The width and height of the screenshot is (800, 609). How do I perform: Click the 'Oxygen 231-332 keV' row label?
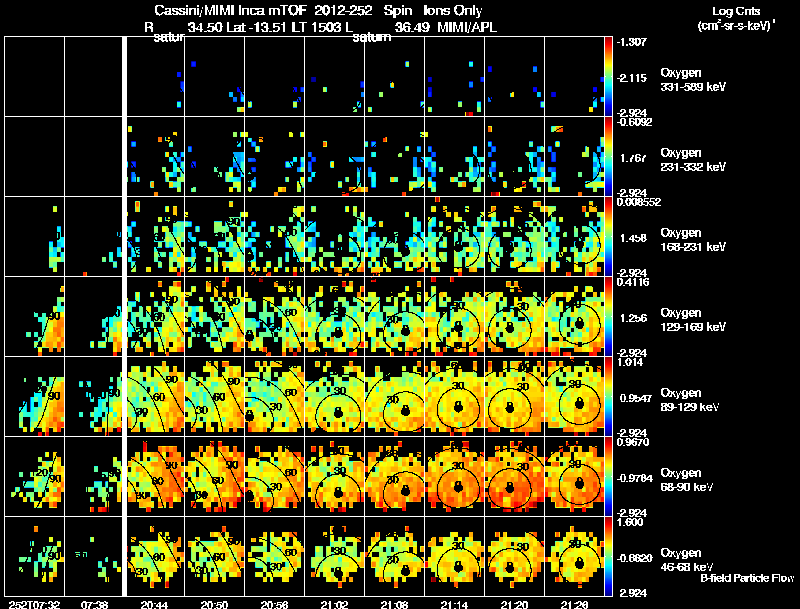(693, 160)
